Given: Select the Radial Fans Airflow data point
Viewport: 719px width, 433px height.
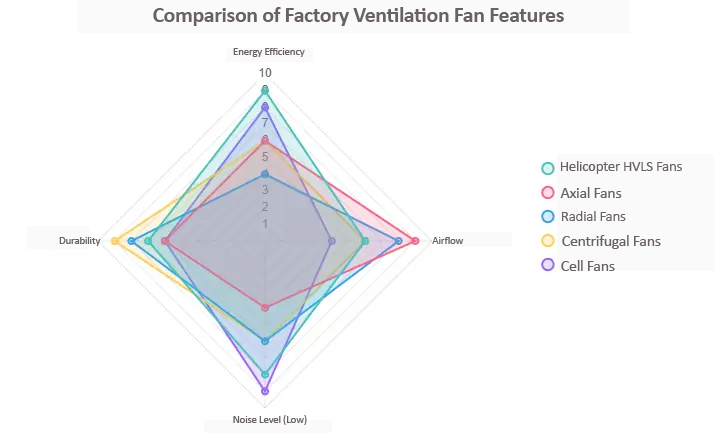Looking at the screenshot, I should pyautogui.click(x=399, y=241).
